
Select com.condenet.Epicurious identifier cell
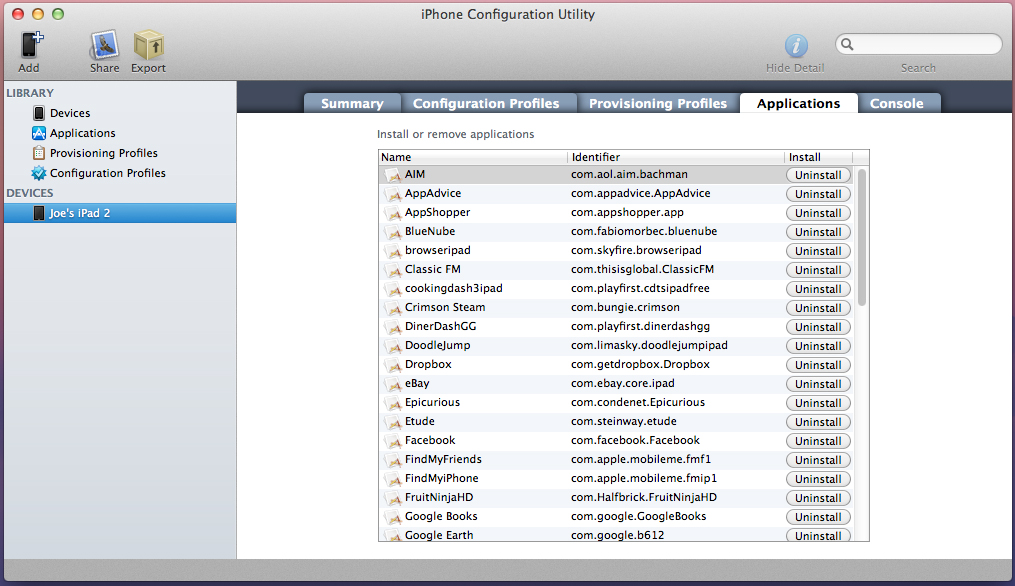[638, 402]
